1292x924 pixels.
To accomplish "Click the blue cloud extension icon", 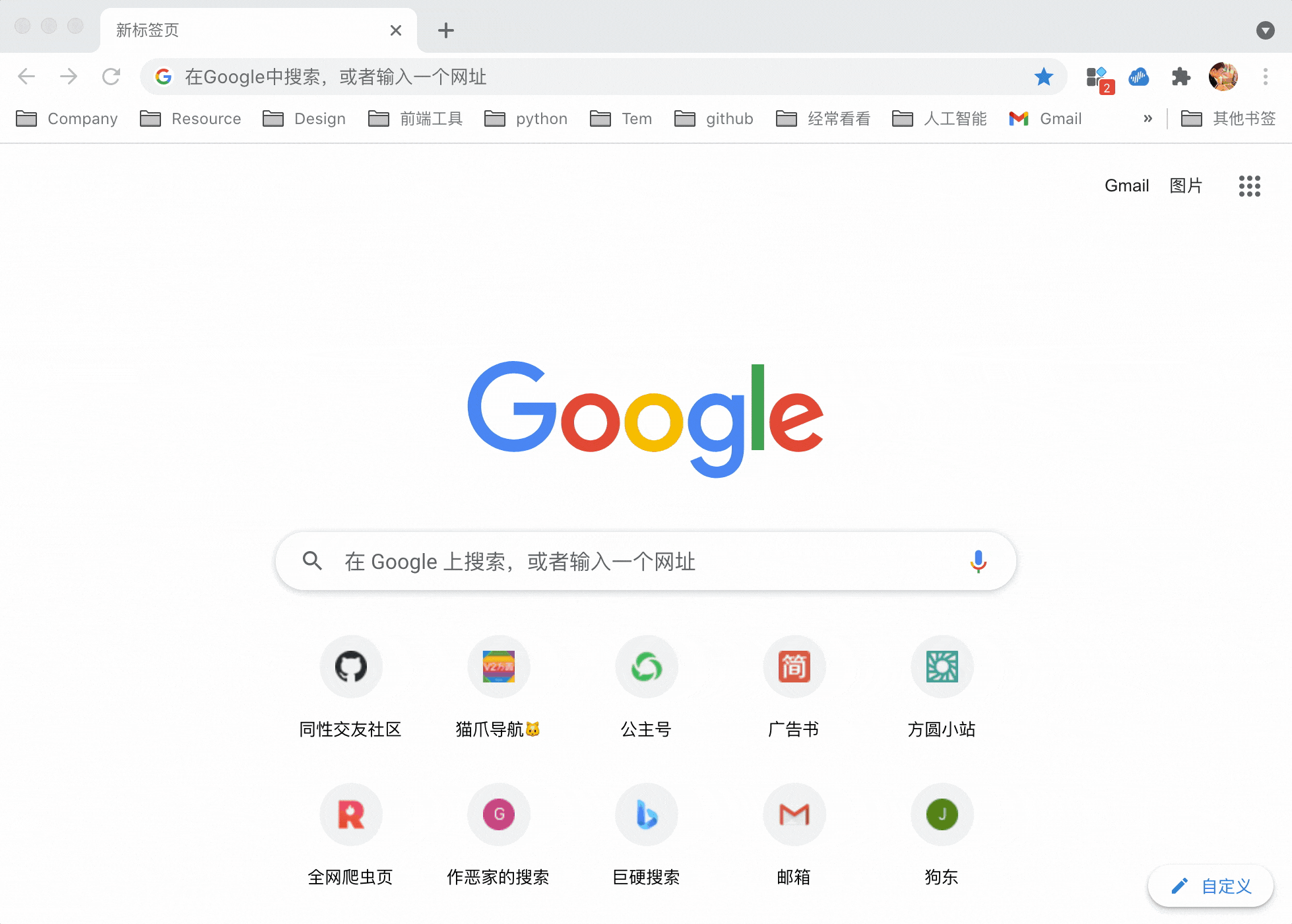I will (x=1138, y=77).
